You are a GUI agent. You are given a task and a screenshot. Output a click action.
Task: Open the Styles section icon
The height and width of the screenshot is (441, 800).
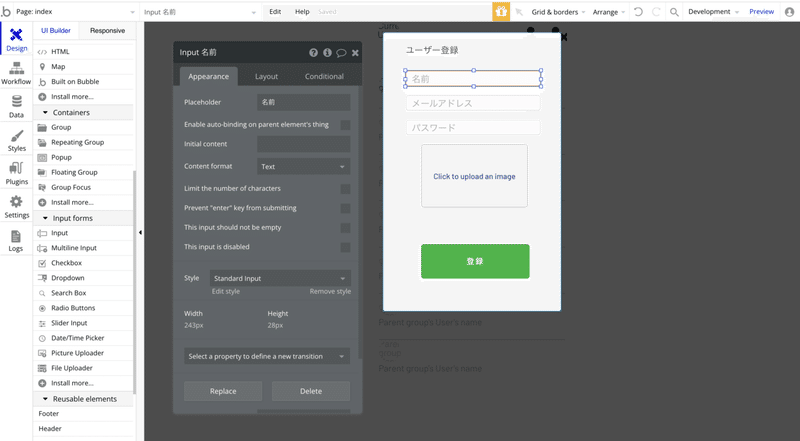tap(16, 135)
